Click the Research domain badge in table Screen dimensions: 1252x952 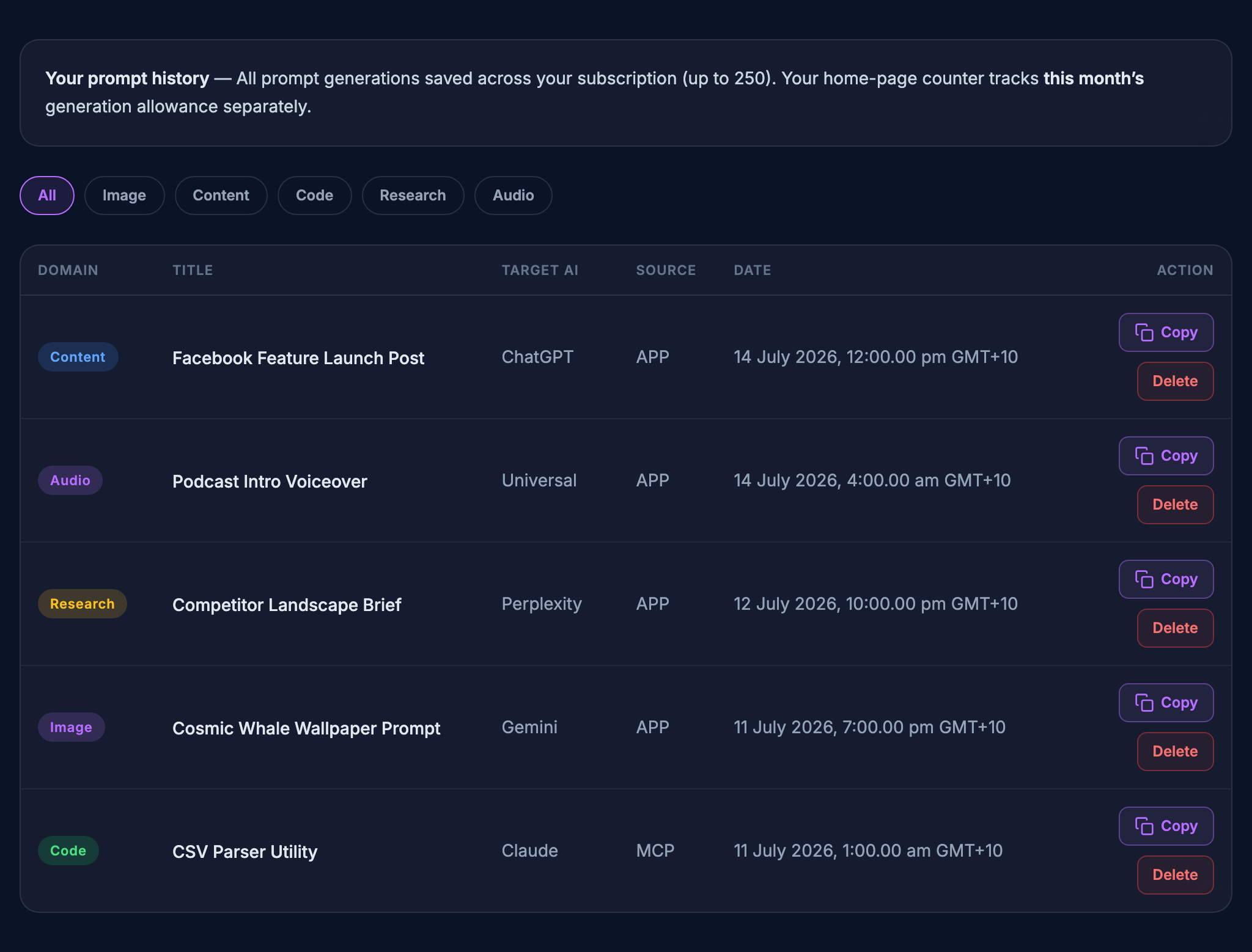click(x=82, y=604)
